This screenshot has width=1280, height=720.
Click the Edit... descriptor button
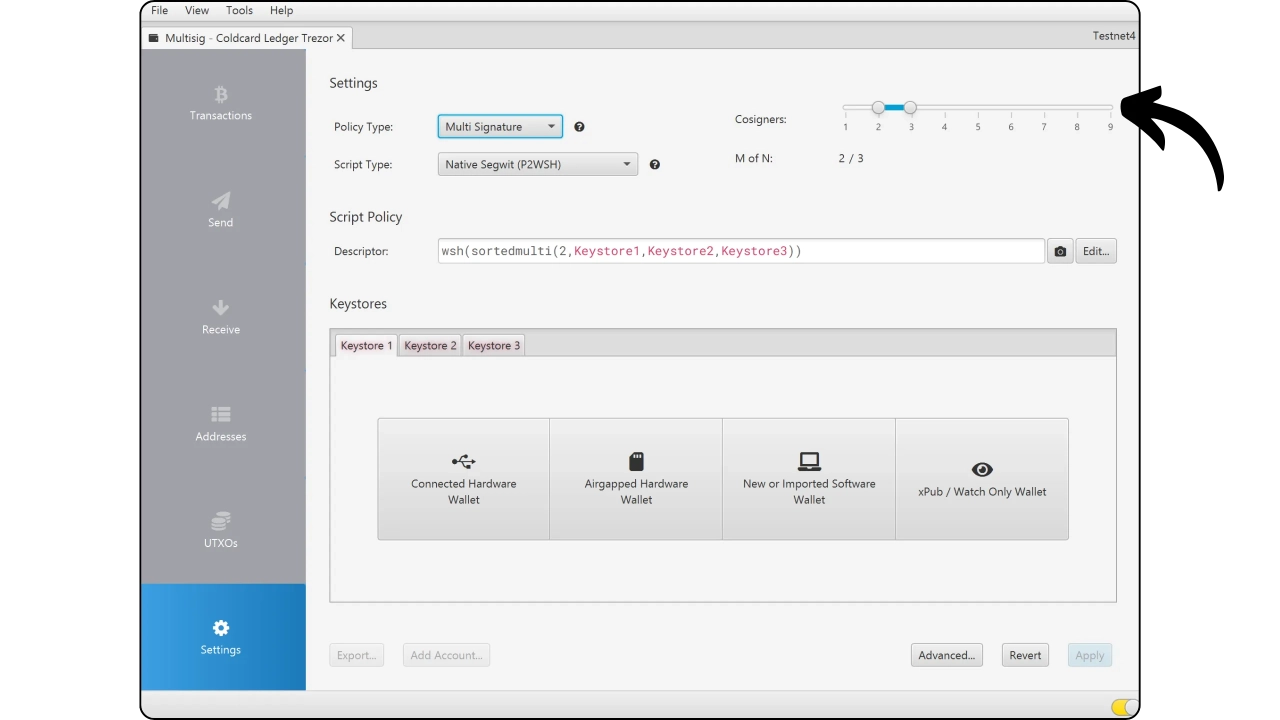coord(1096,251)
